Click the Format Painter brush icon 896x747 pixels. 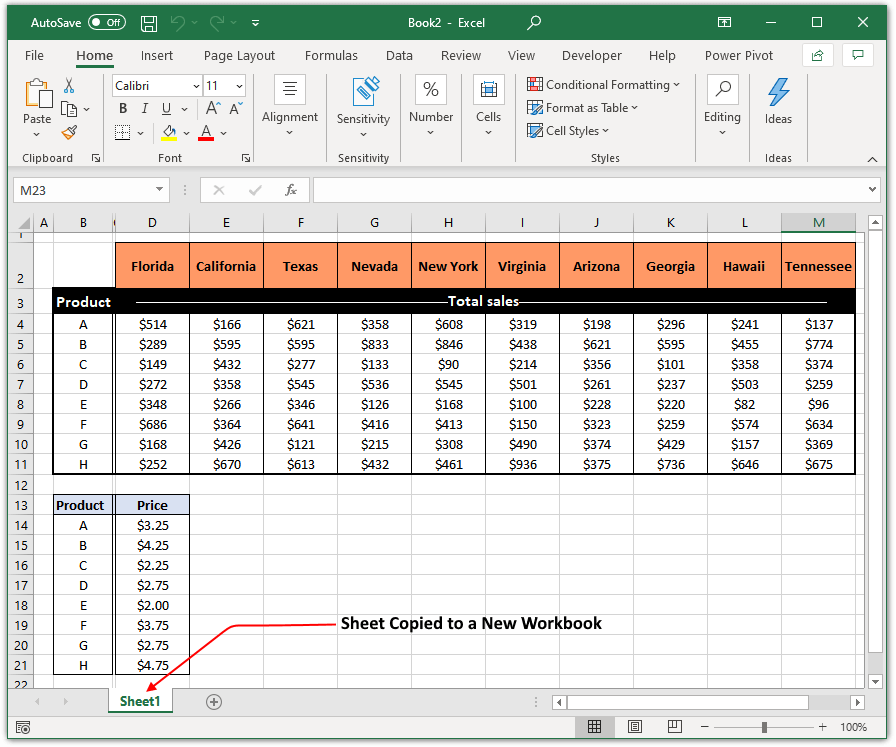pos(69,132)
